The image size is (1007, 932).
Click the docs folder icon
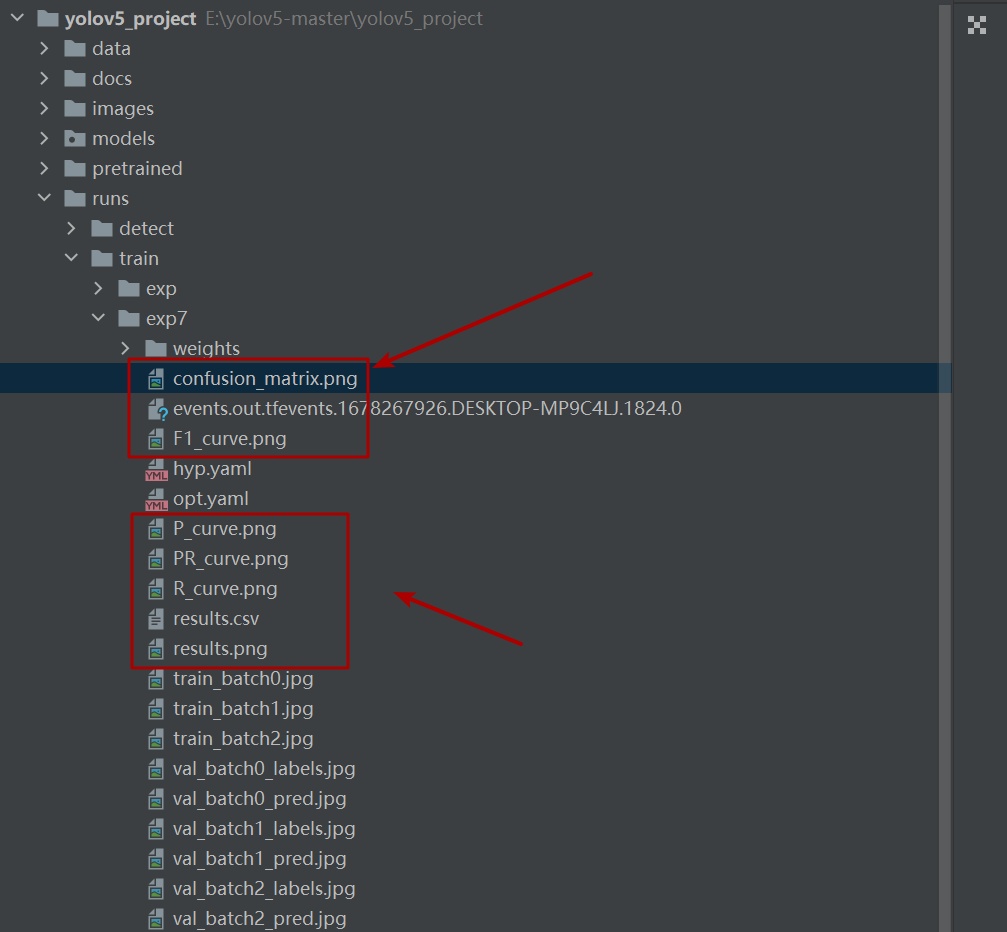tap(75, 78)
